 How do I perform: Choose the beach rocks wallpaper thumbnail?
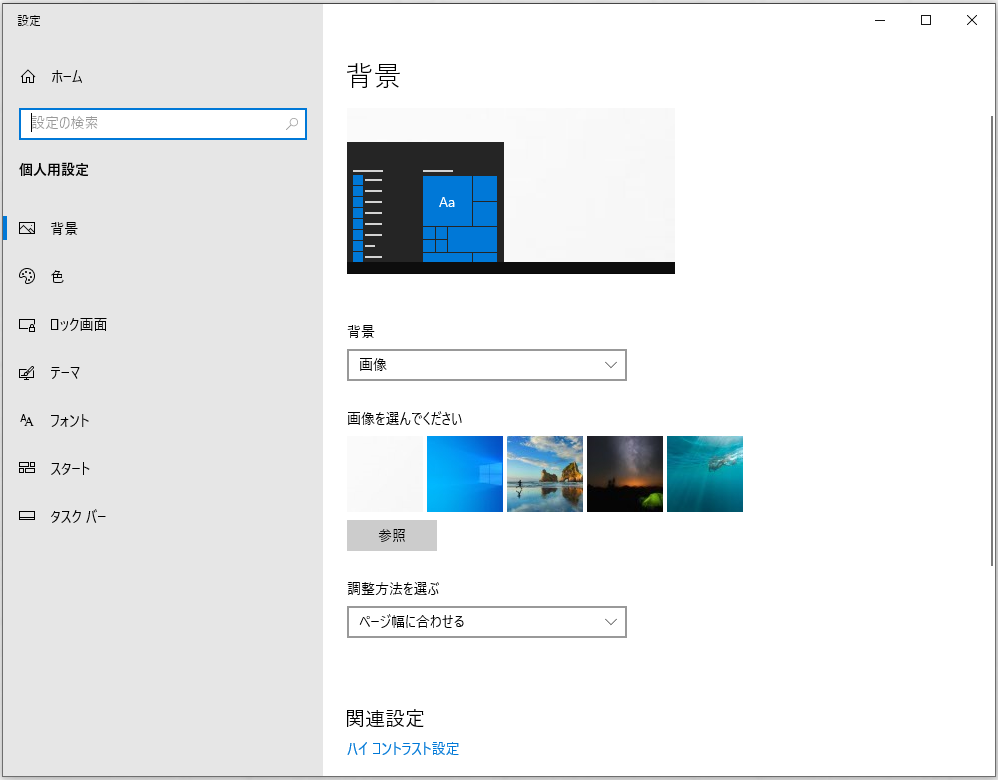[545, 474]
